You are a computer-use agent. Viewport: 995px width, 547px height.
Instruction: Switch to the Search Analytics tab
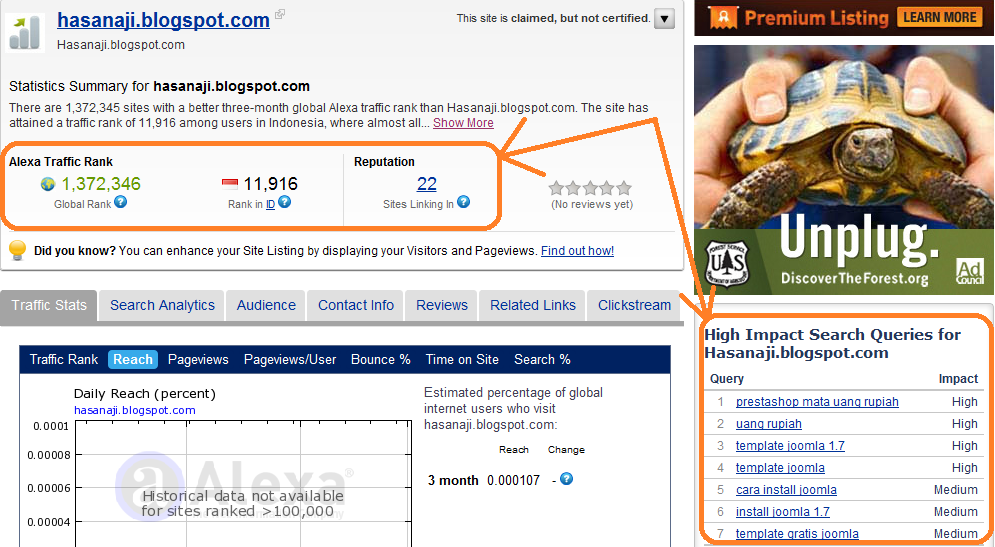(x=162, y=305)
